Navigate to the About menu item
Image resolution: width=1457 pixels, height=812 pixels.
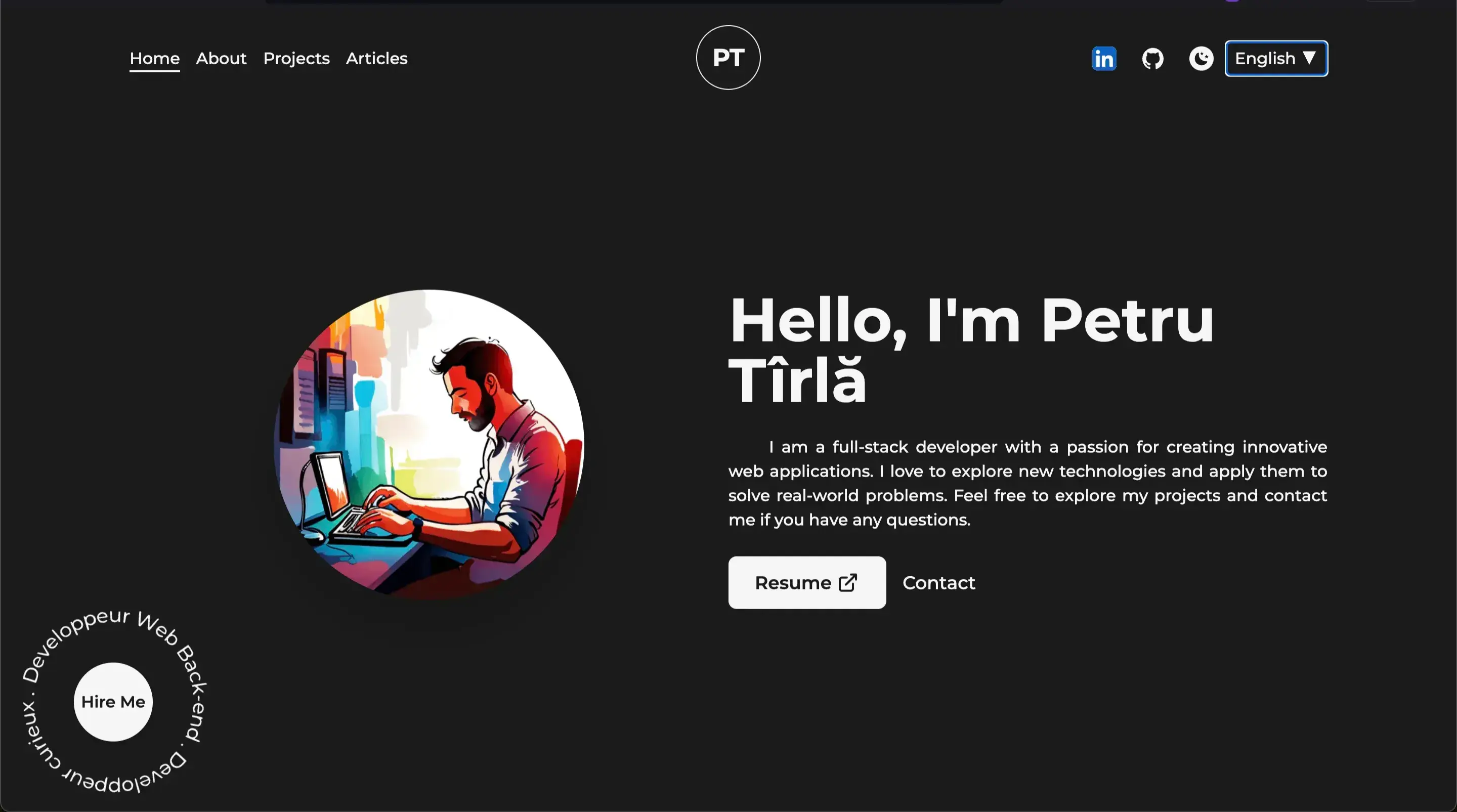tap(221, 58)
